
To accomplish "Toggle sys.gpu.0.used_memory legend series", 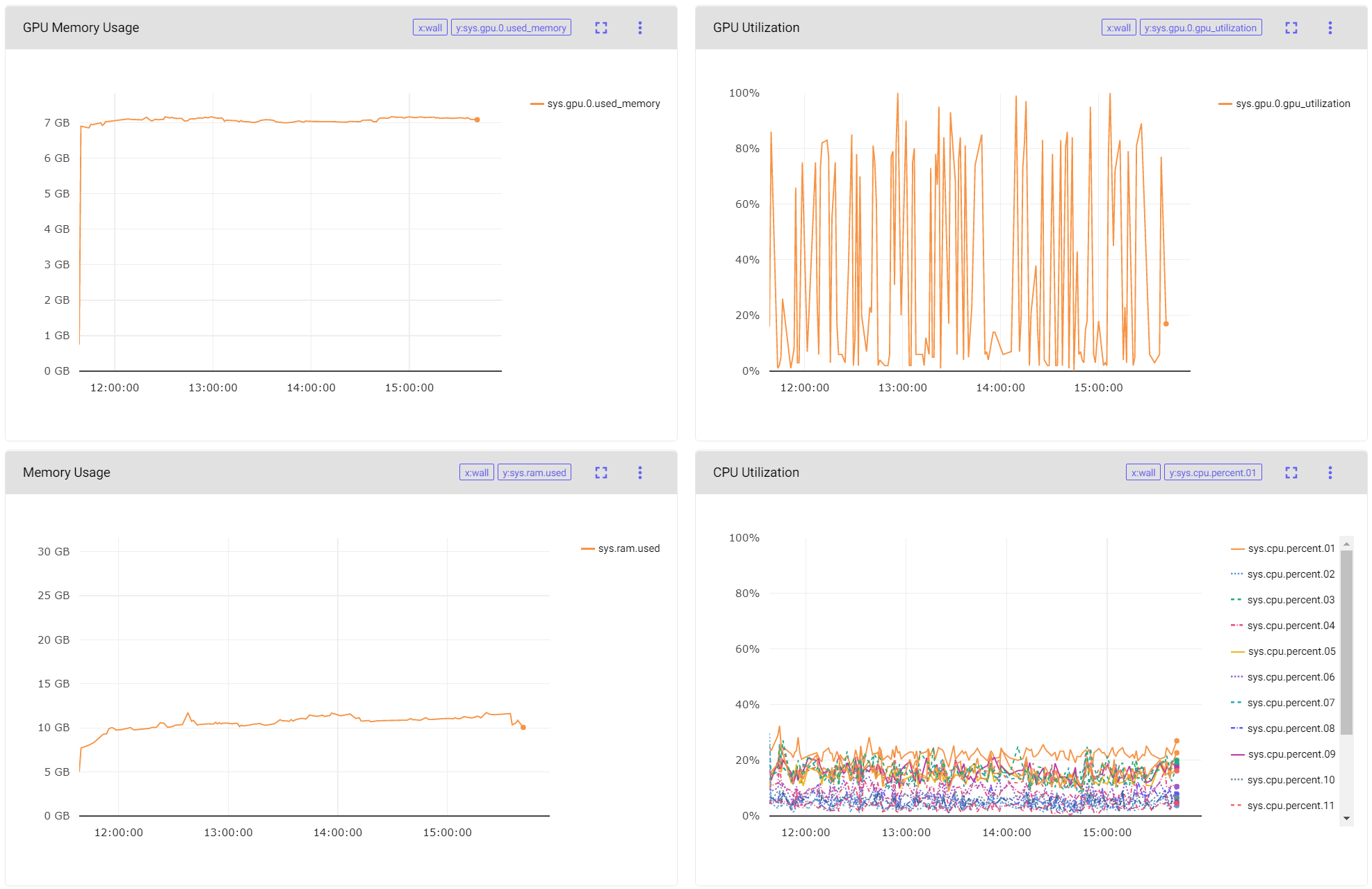I will tap(595, 104).
